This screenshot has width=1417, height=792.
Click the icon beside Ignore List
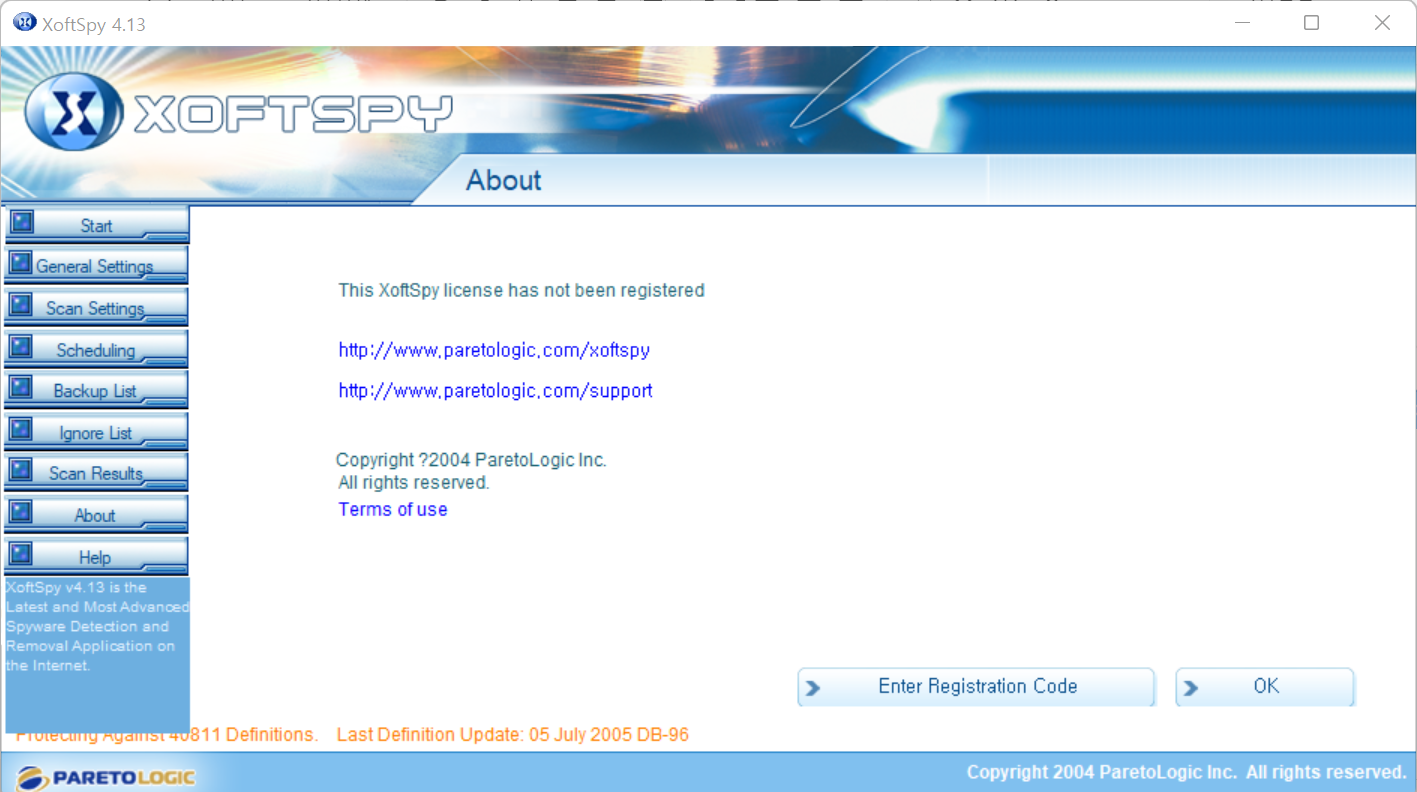(x=21, y=429)
